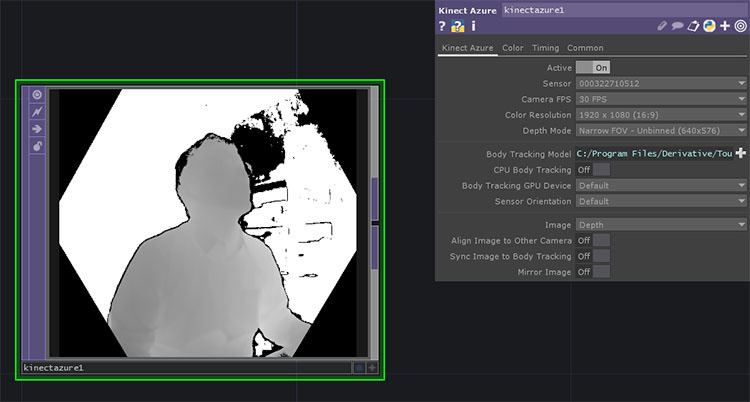Viewport: 750px width, 402px height.
Task: Click plus button beside Body Tracking Model path
Action: [x=740, y=154]
